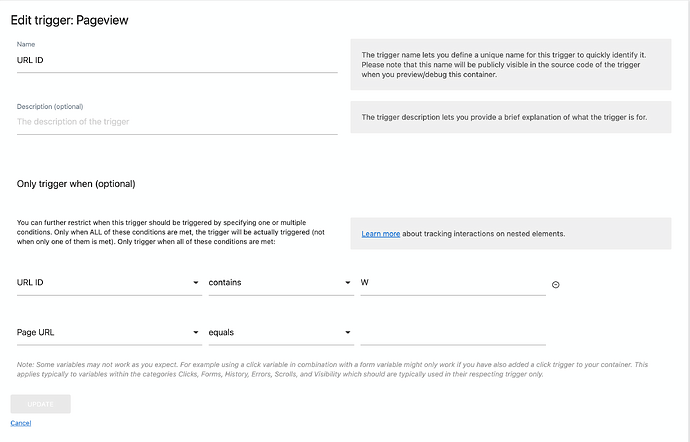Open the URL ID variable dropdown

pyautogui.click(x=109, y=283)
